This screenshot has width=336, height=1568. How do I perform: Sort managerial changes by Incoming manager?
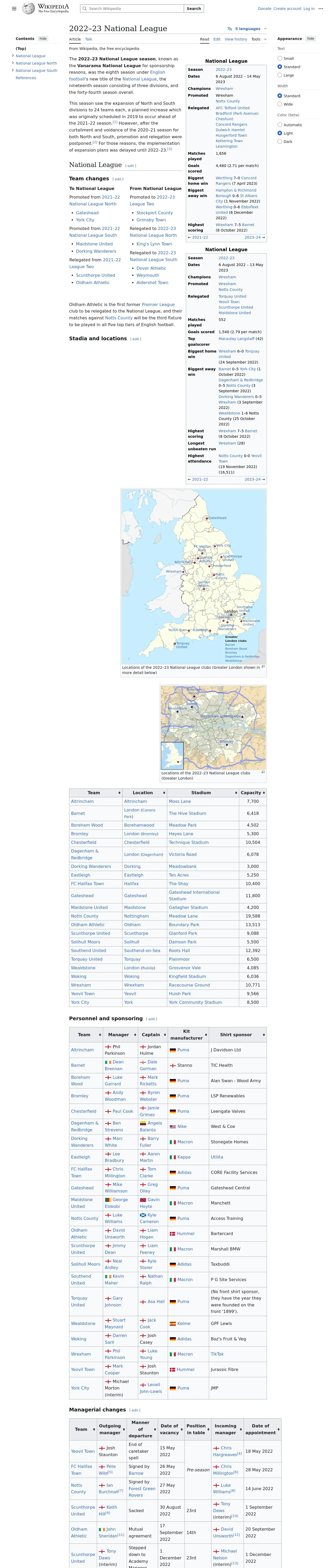tap(227, 1429)
